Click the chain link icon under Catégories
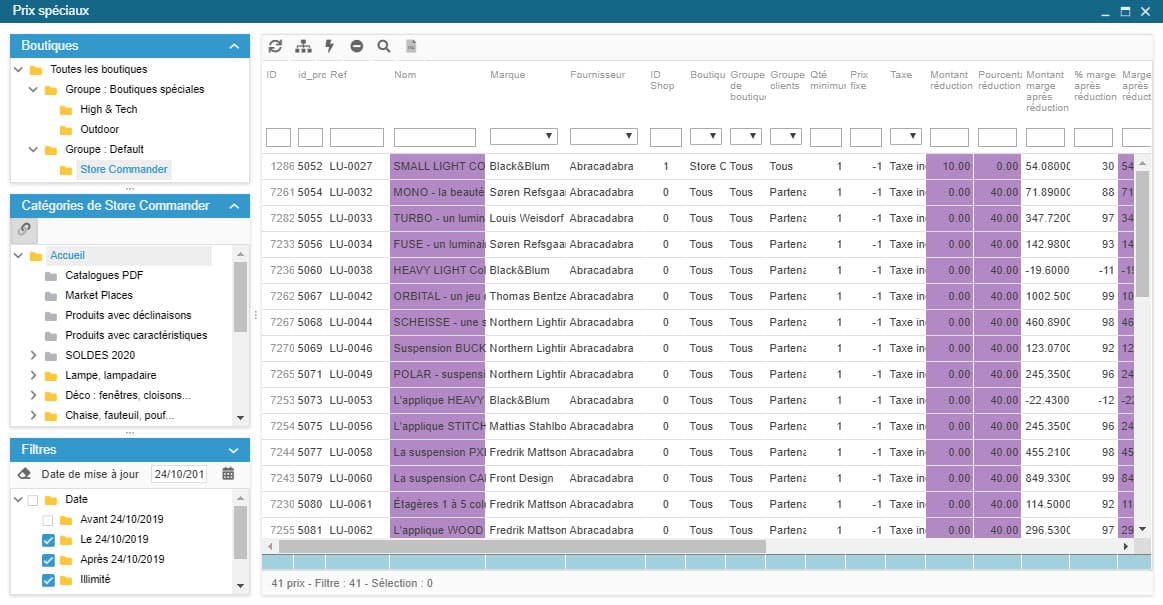 point(25,229)
